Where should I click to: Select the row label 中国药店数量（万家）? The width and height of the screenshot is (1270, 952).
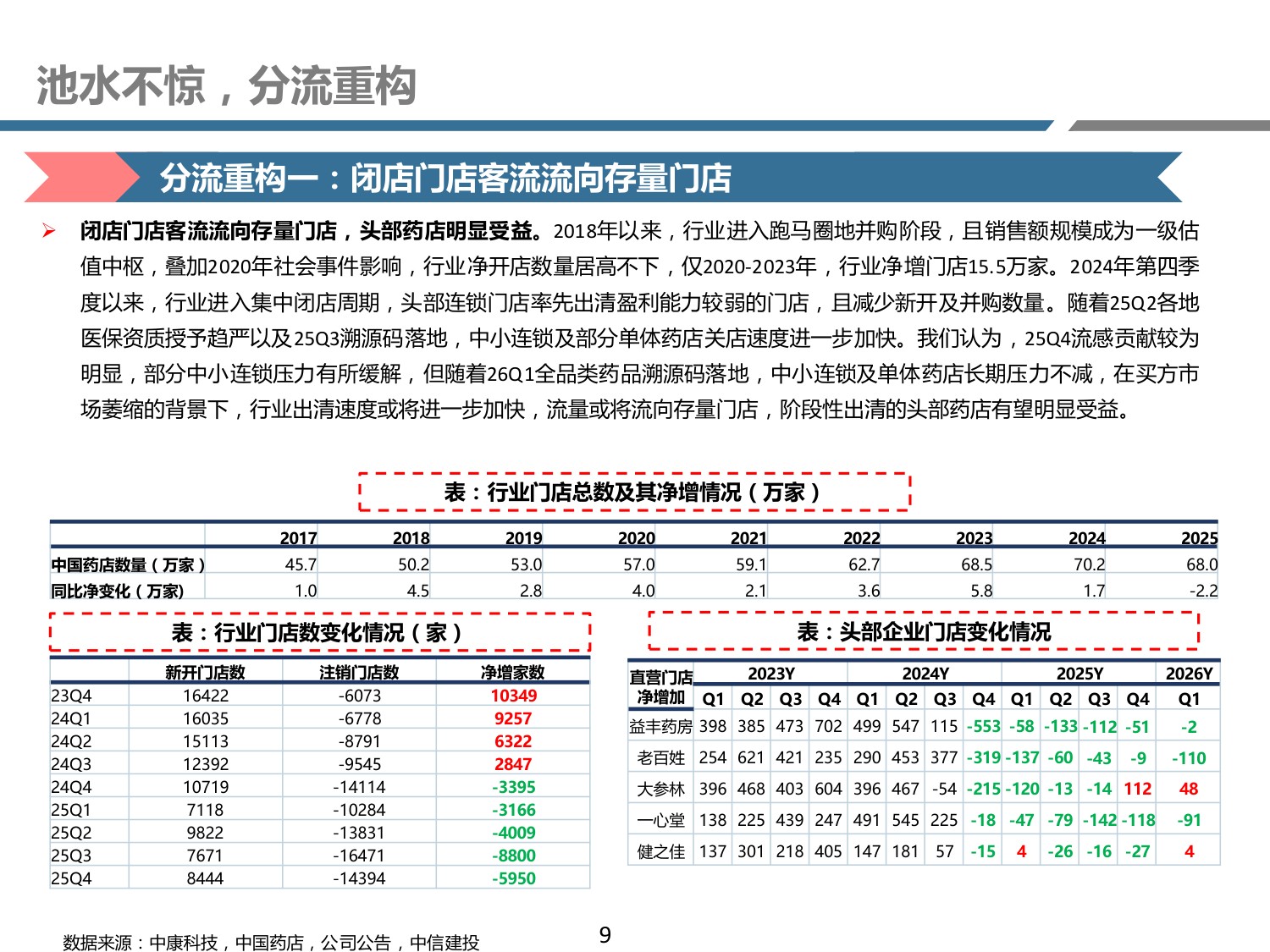(x=128, y=564)
